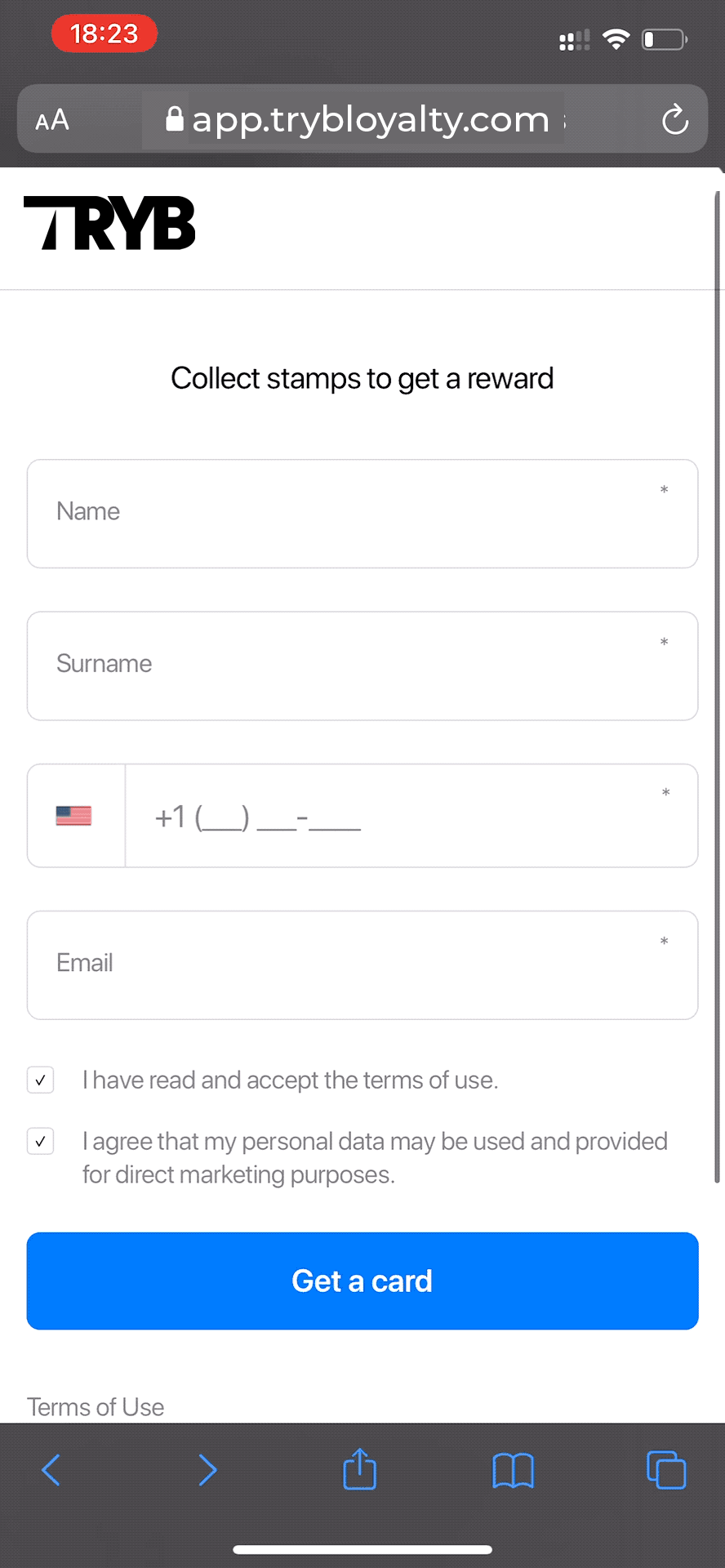Click the page's vertical scrollbar
This screenshot has width=725, height=1568.
click(718, 686)
